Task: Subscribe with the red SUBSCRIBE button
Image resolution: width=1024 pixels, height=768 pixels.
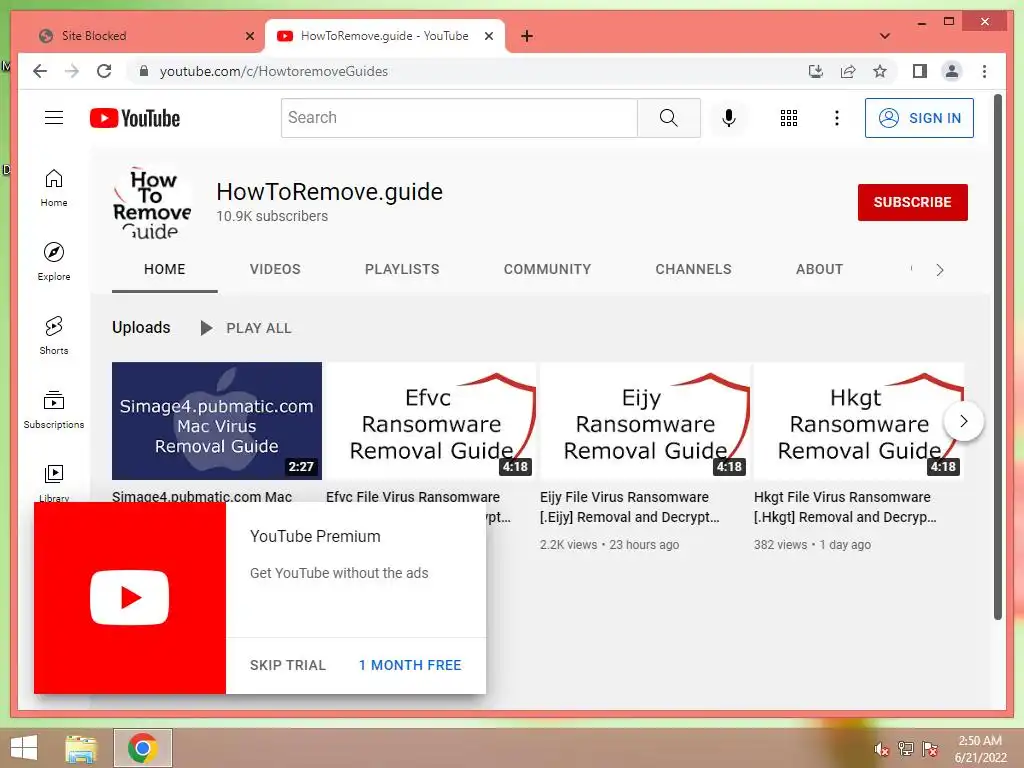Action: tap(912, 202)
